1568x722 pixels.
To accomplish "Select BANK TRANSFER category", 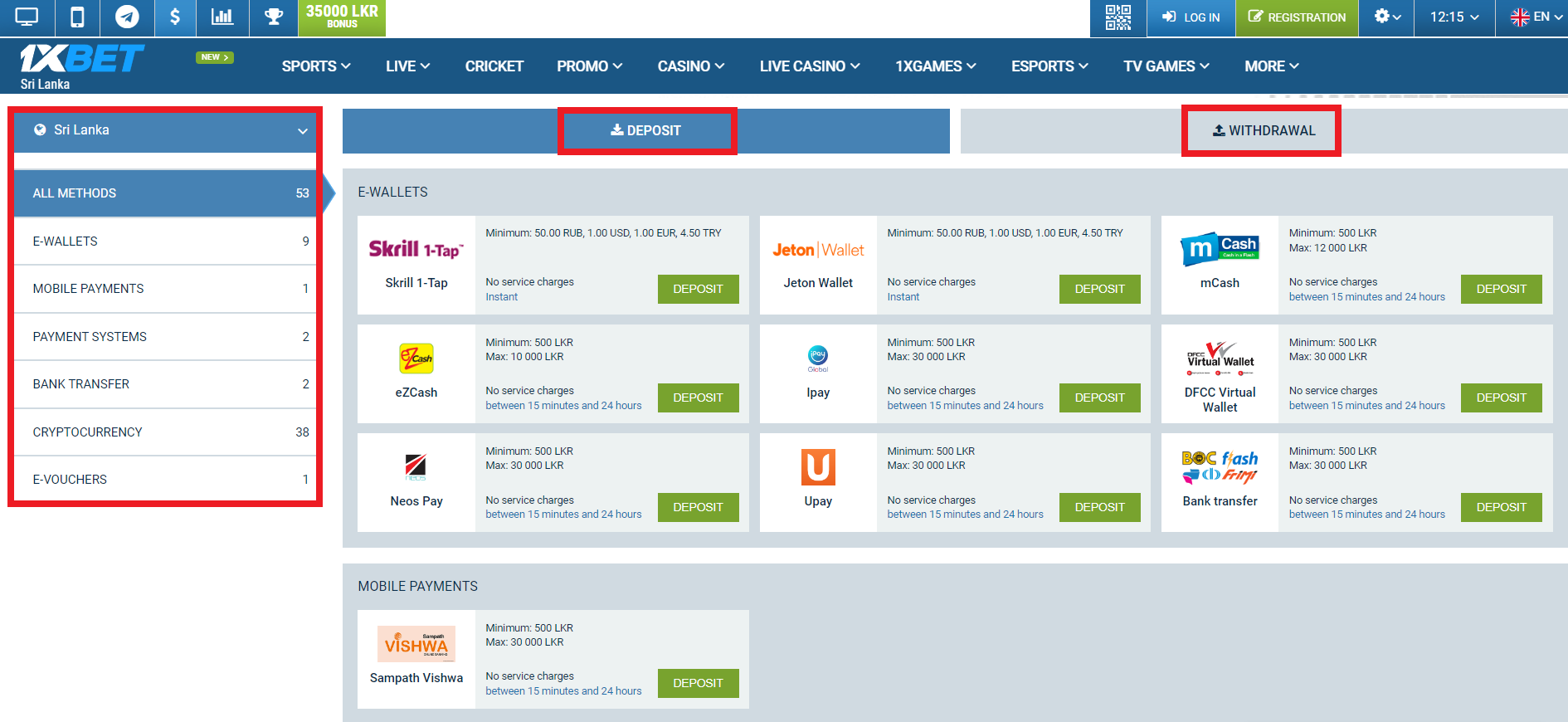I will click(x=166, y=384).
